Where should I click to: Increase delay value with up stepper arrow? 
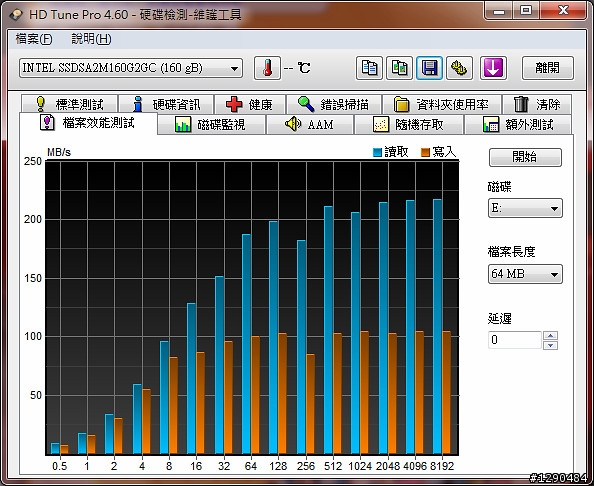pos(550,336)
